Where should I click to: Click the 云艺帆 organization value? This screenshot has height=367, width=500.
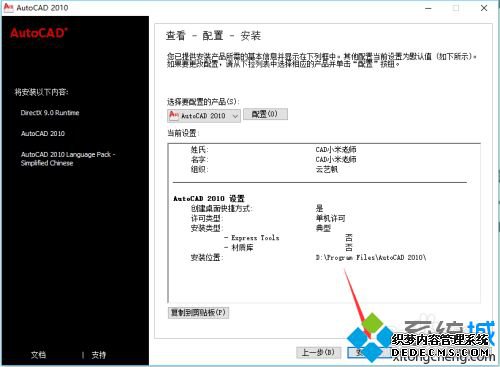coord(327,169)
